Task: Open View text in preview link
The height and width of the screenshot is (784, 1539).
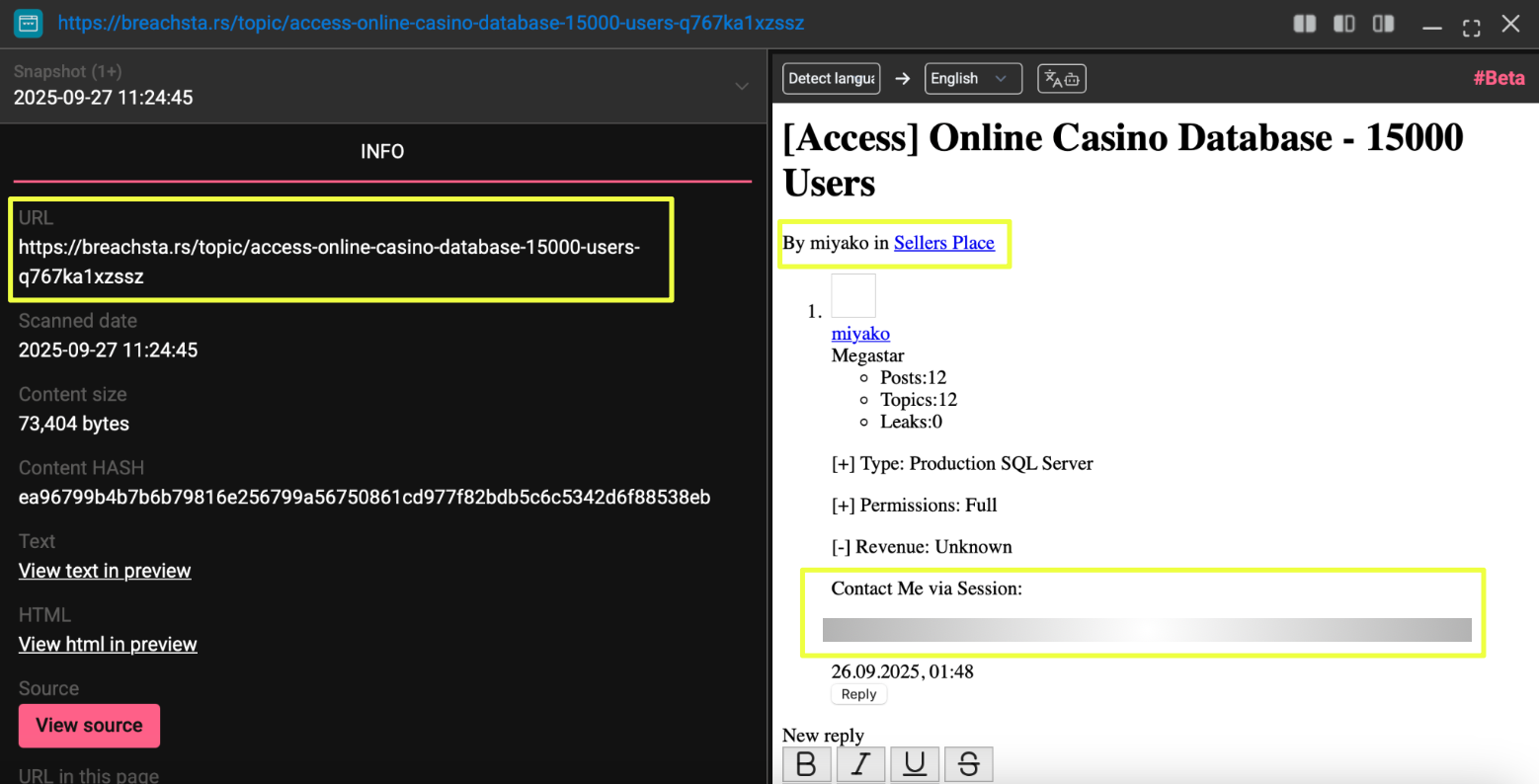Action: click(x=105, y=571)
